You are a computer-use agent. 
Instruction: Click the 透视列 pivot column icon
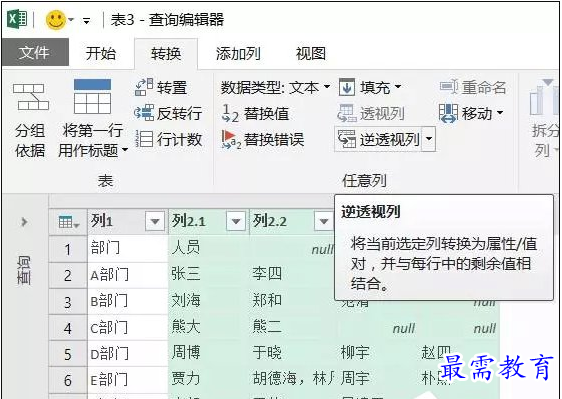pyautogui.click(x=347, y=113)
